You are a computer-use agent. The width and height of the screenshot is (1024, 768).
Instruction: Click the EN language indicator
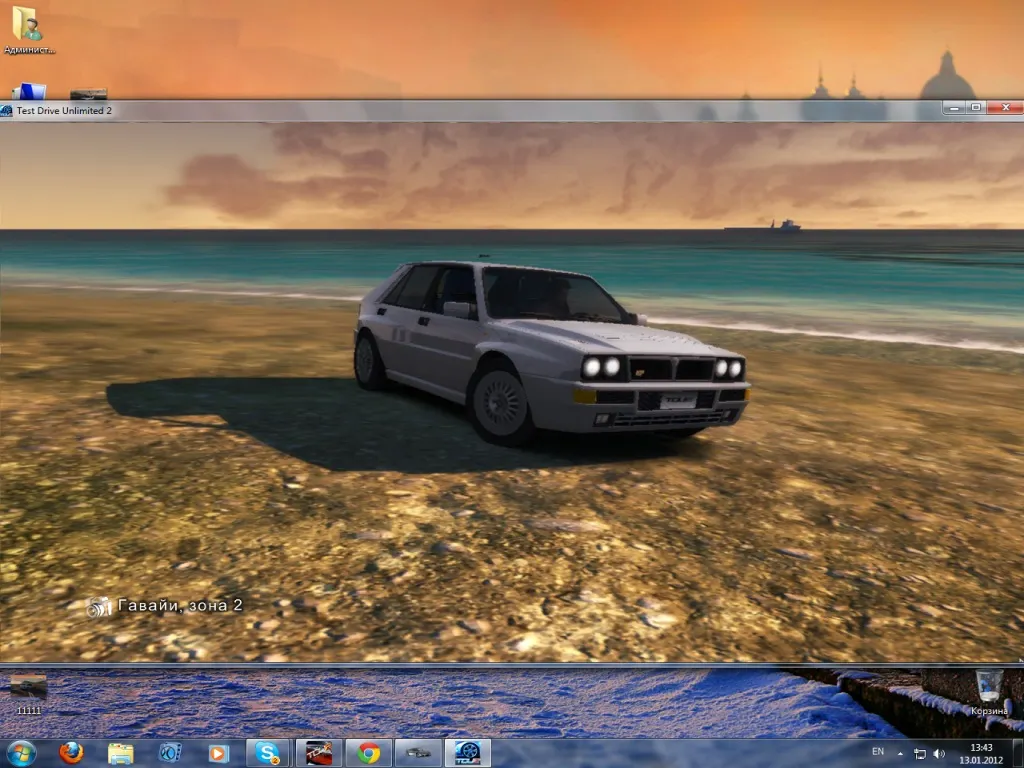(878, 752)
